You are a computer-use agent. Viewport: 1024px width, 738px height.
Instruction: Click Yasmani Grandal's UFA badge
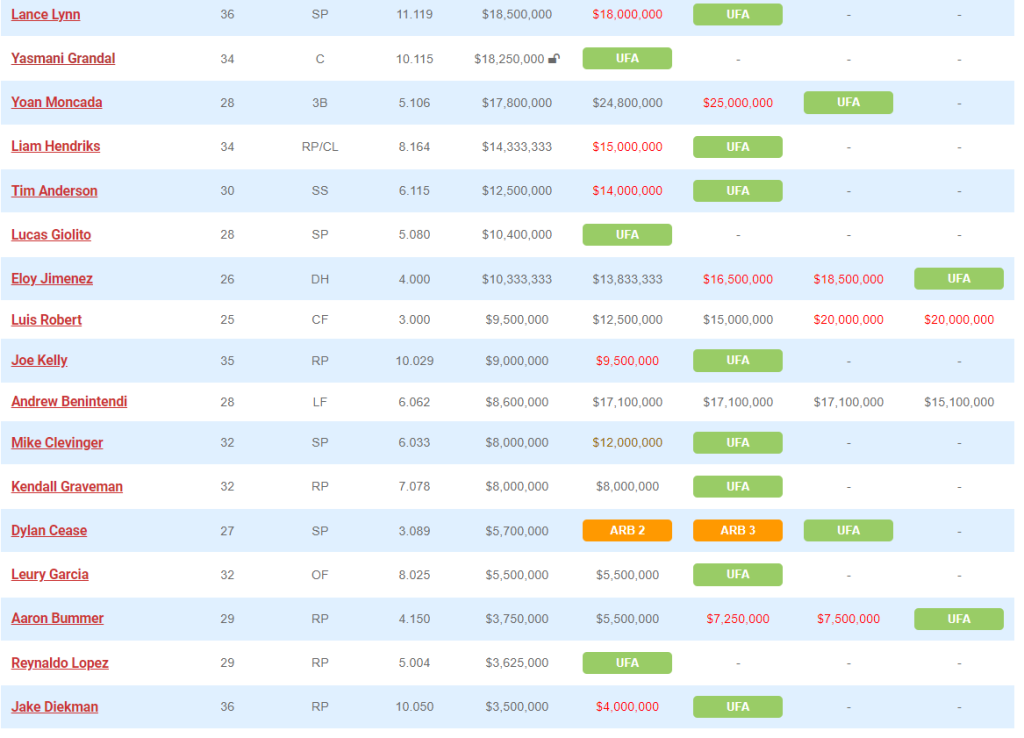pyautogui.click(x=627, y=58)
